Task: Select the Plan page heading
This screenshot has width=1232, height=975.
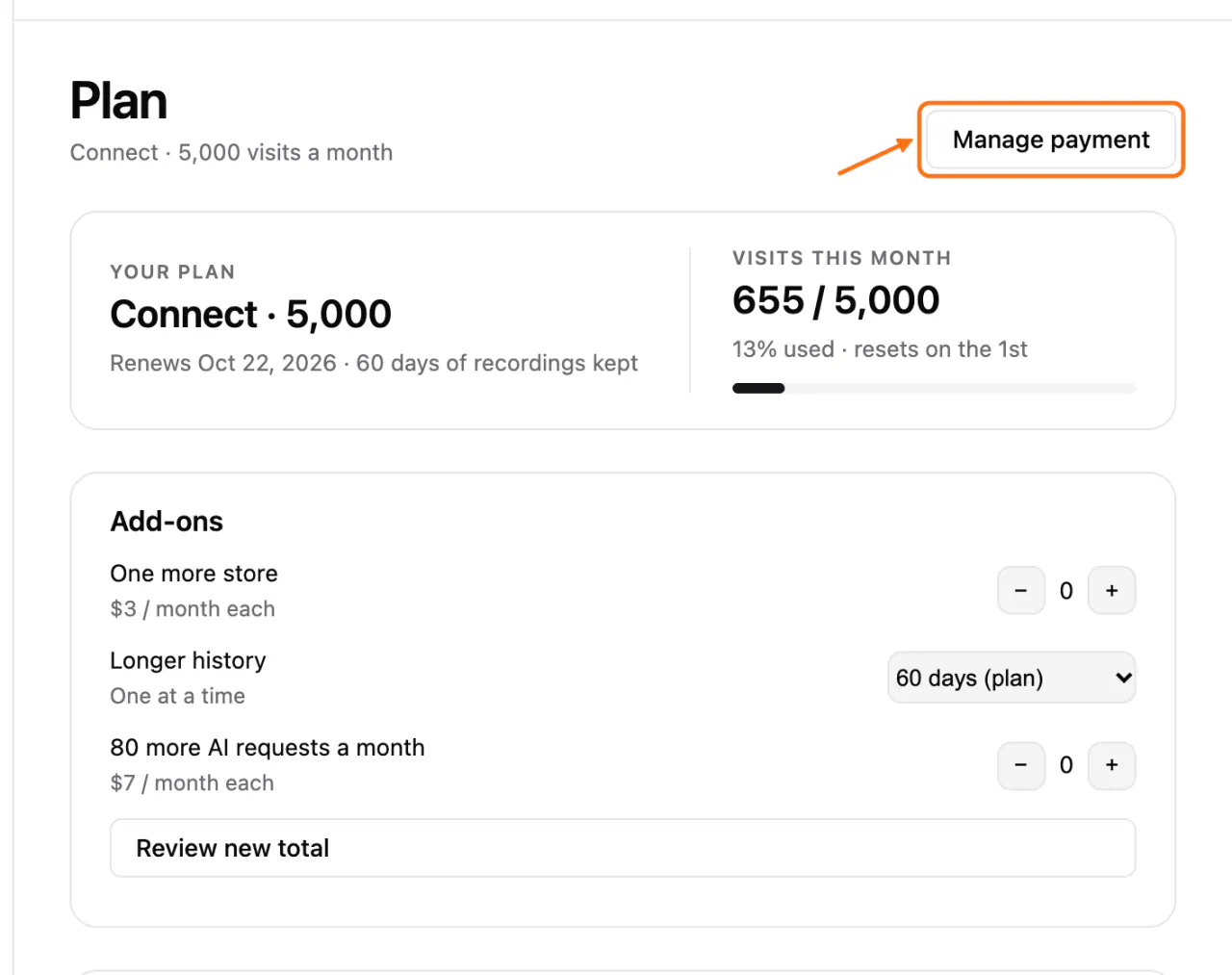Action: [x=119, y=101]
